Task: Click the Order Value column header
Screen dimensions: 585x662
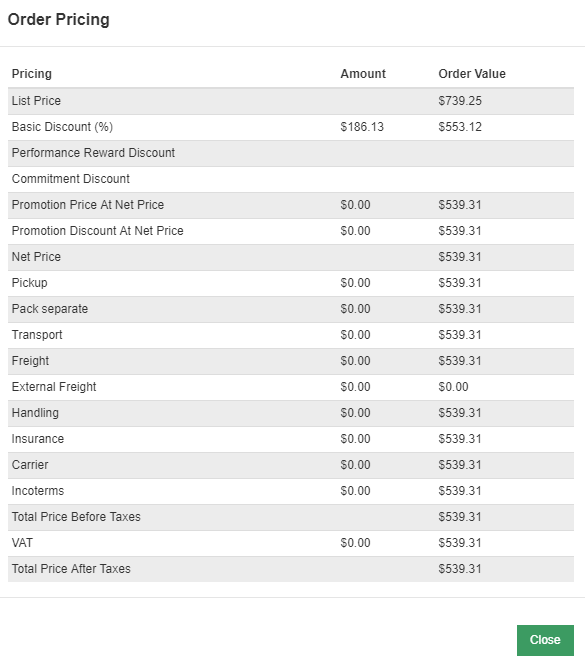Action: tap(472, 74)
